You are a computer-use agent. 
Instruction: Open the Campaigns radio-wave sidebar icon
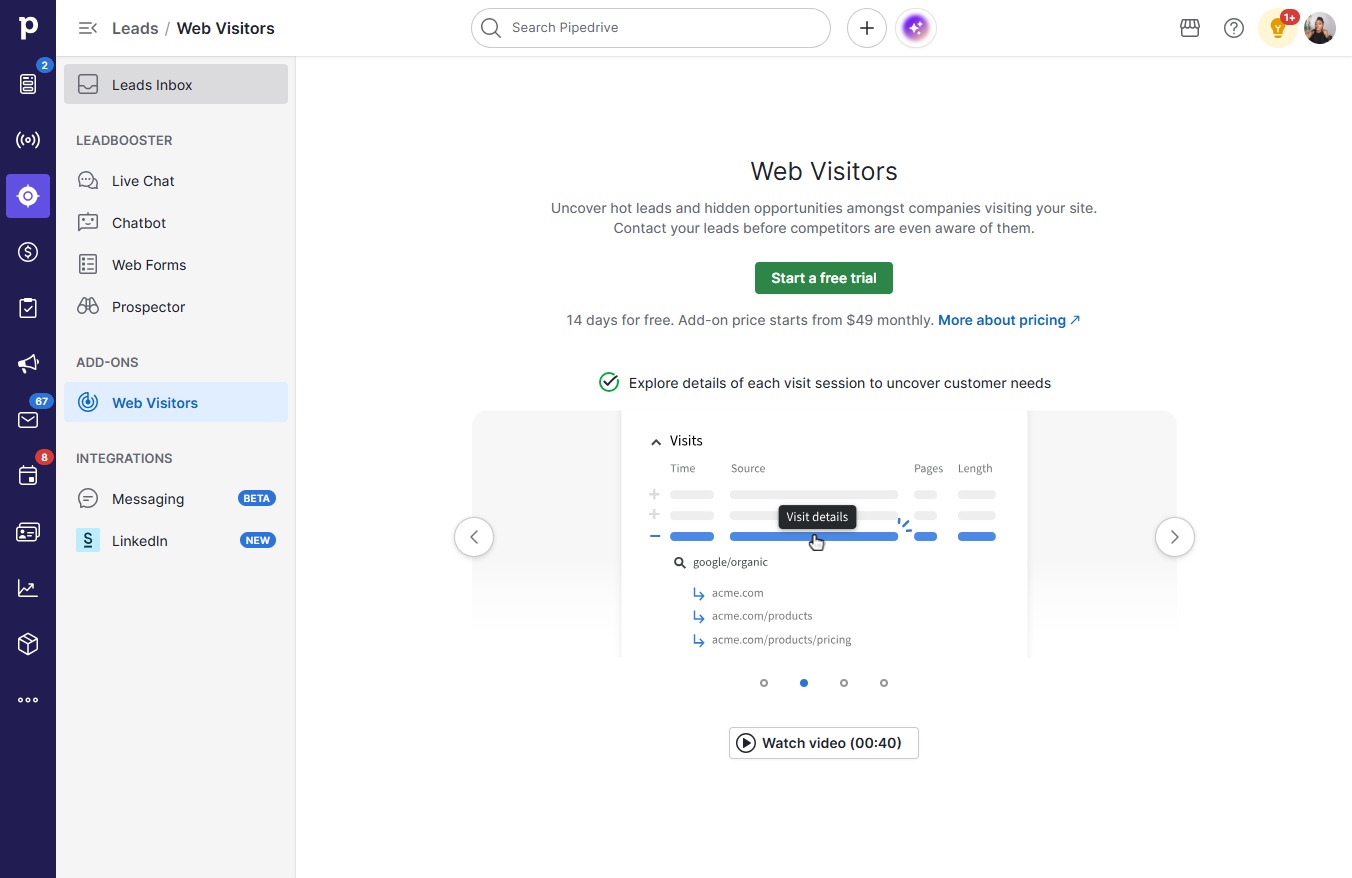tap(28, 140)
